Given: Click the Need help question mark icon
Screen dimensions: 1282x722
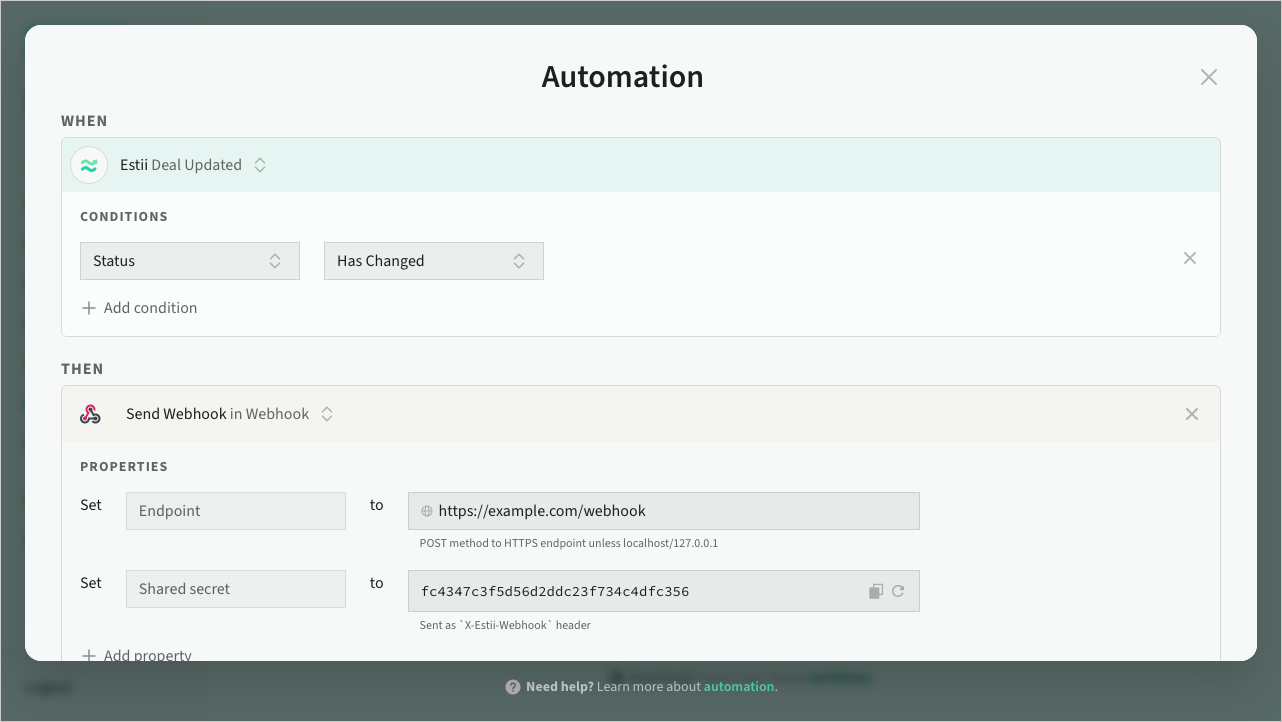Looking at the screenshot, I should [513, 687].
